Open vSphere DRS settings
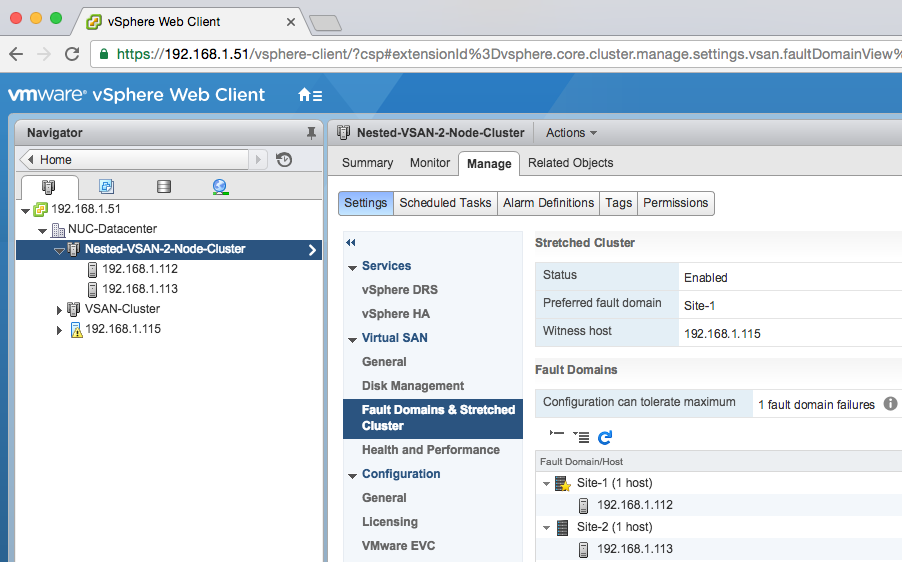The image size is (902, 562). pyautogui.click(x=400, y=290)
